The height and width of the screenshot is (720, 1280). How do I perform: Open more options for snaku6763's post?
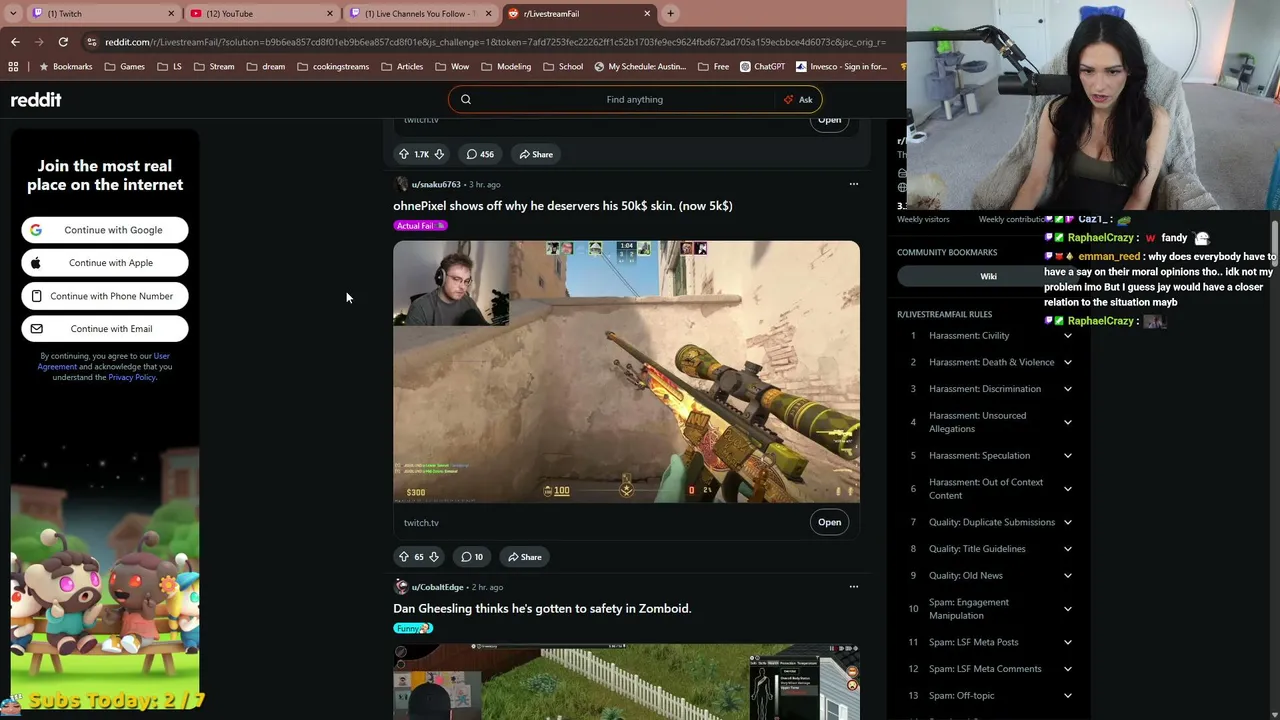pos(854,184)
